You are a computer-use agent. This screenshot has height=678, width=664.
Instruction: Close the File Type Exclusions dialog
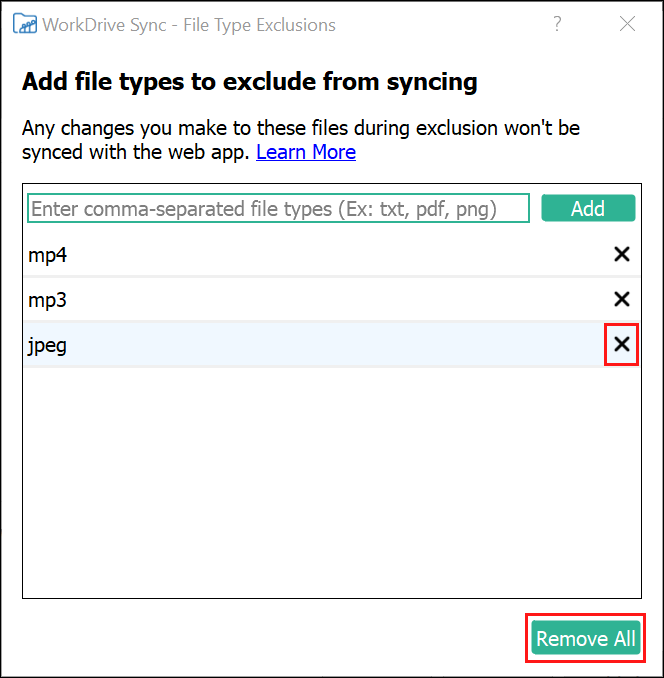[x=627, y=24]
